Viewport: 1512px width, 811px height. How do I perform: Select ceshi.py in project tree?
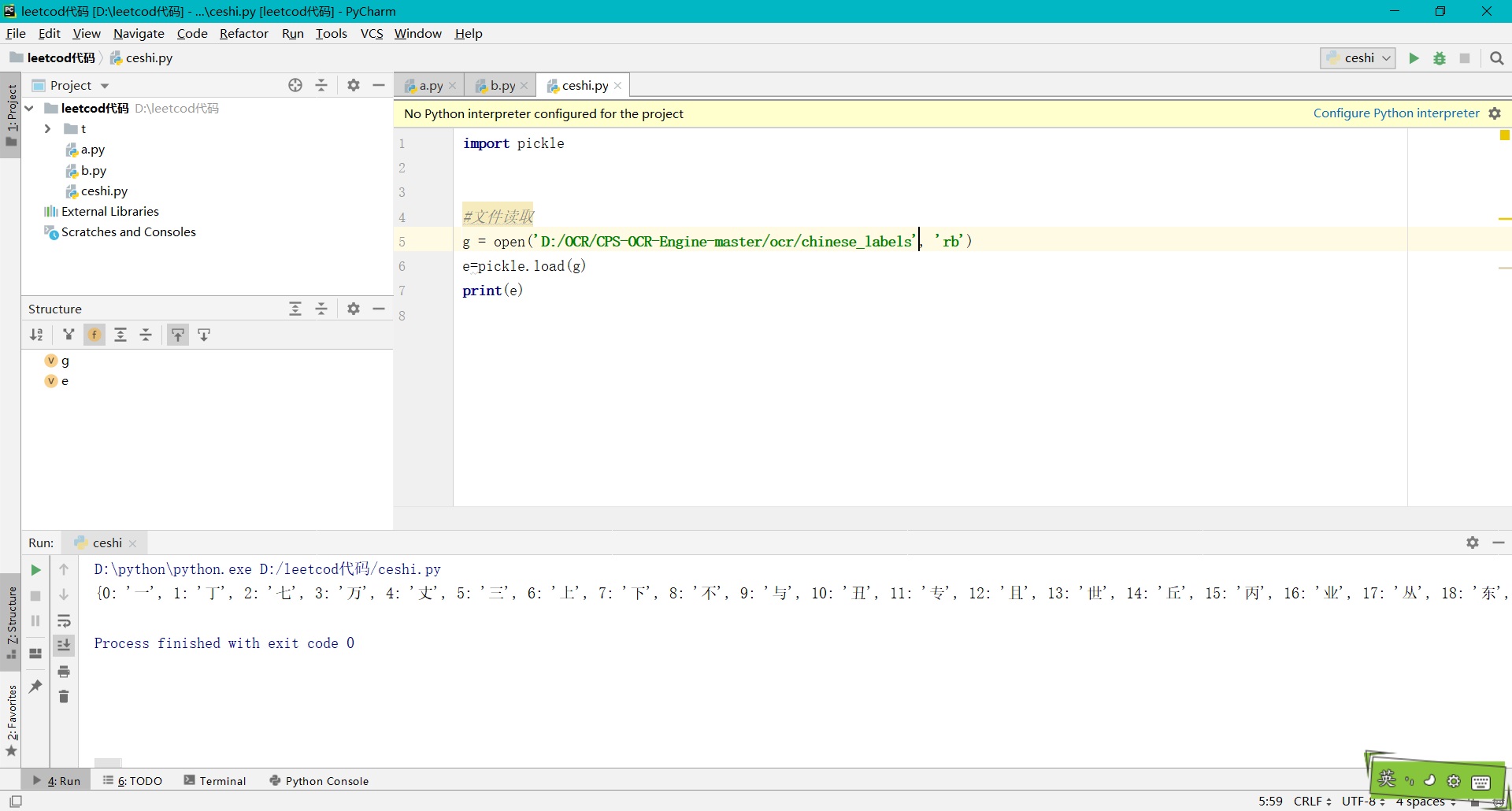104,191
